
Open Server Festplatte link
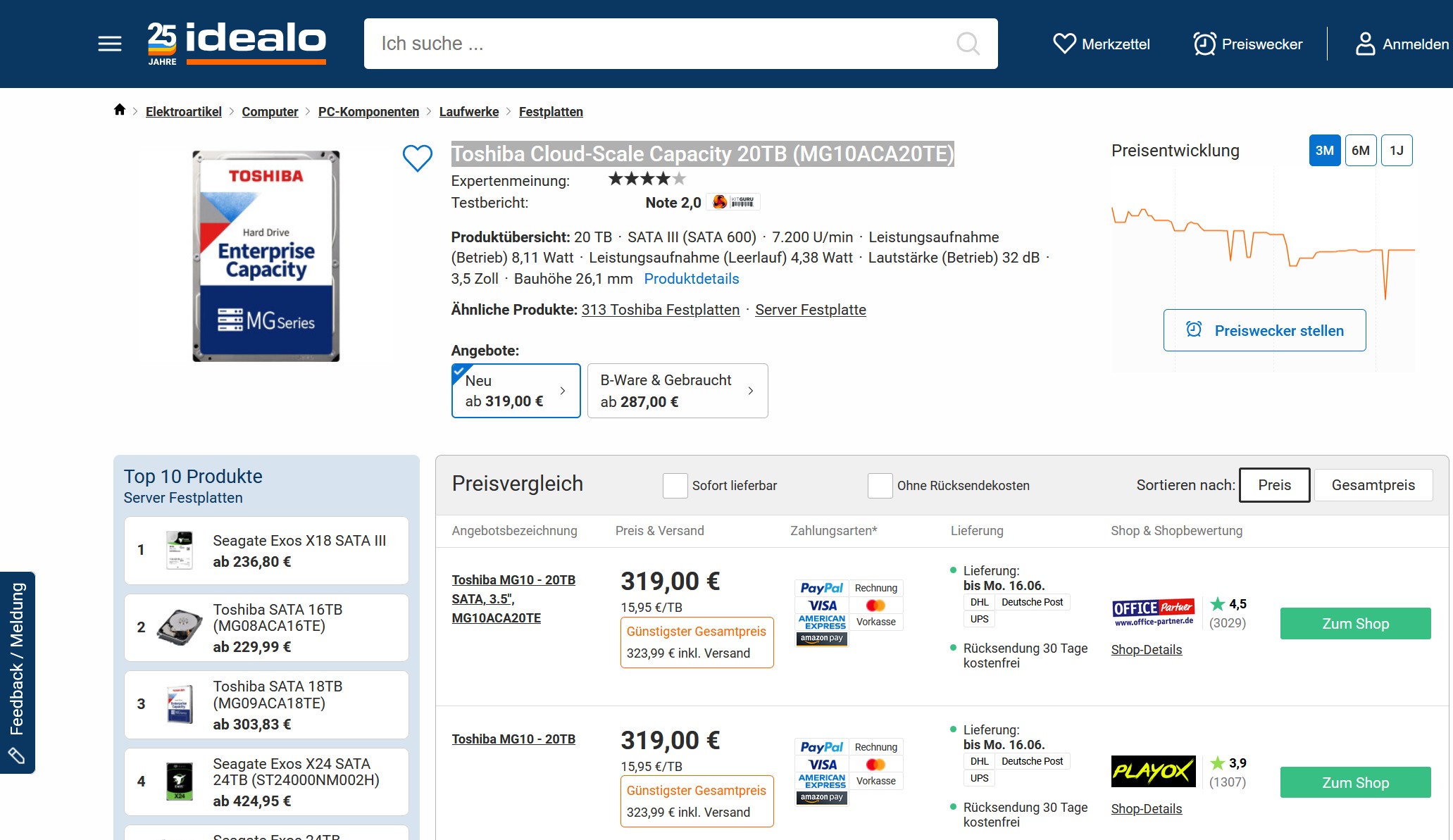click(x=811, y=310)
